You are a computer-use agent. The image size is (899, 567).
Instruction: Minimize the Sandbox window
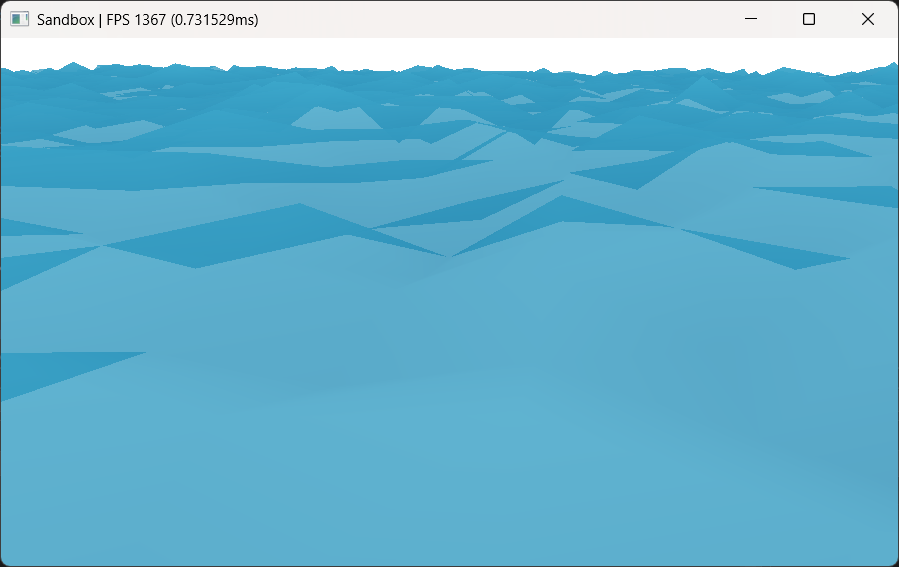click(751, 19)
